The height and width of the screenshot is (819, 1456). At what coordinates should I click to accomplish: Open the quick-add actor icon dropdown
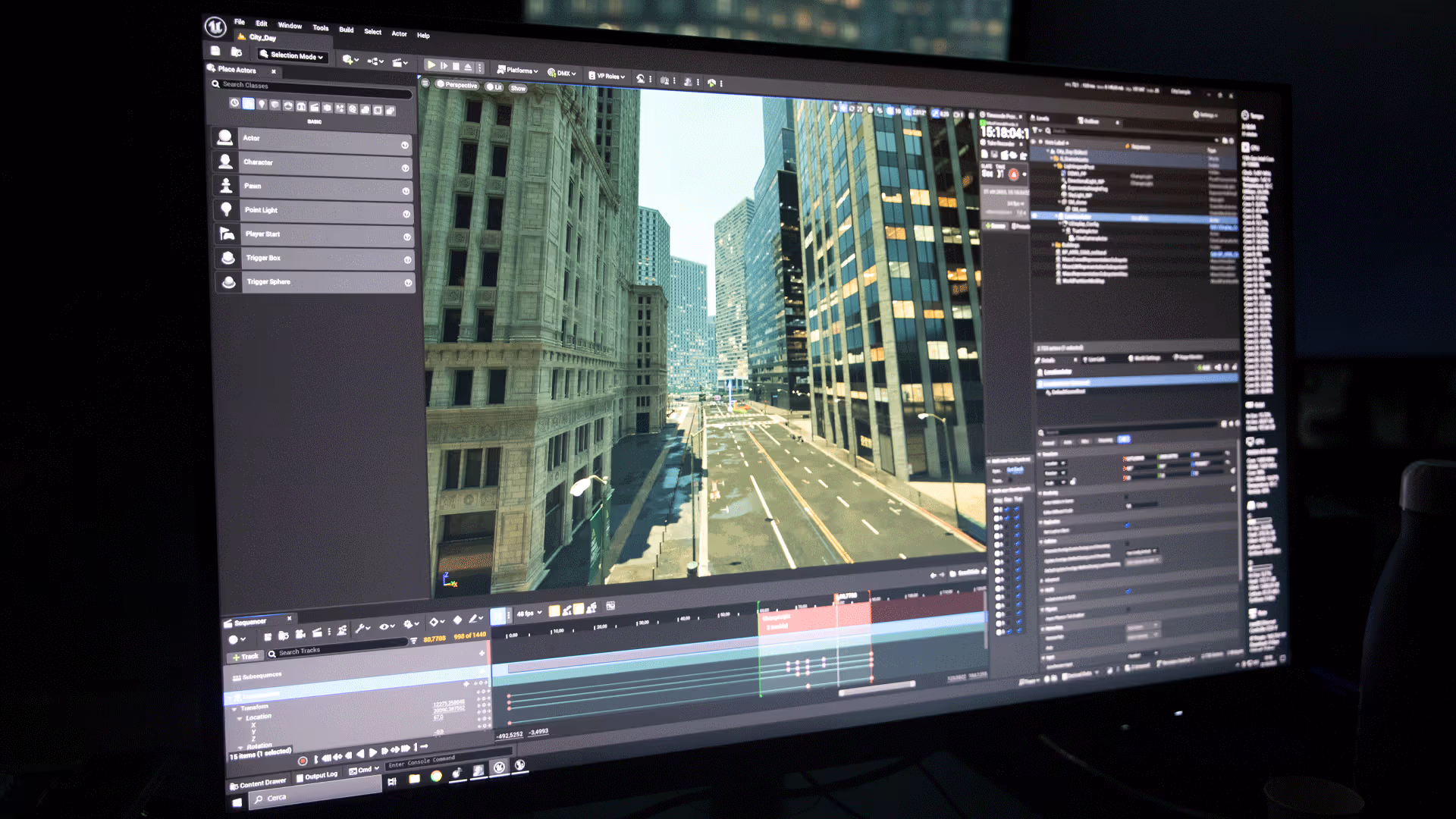point(350,59)
